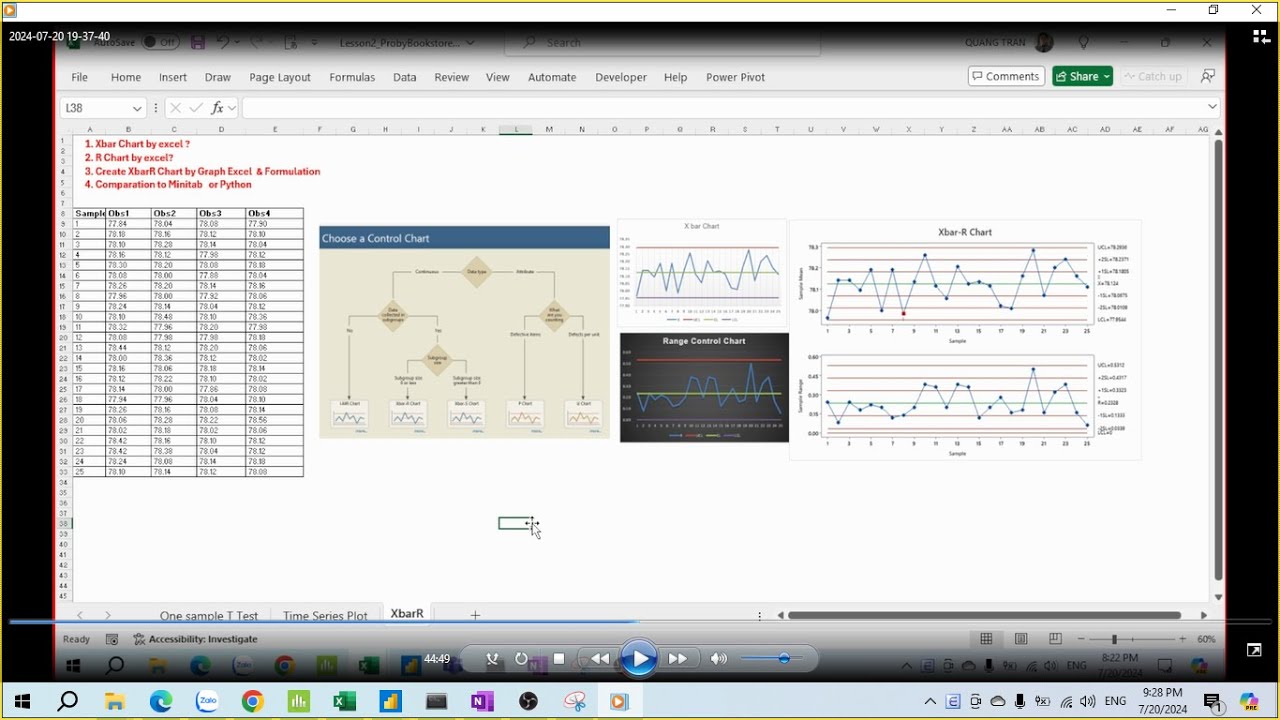Image resolution: width=1280 pixels, height=720 pixels.
Task: Click the Insert Function fx icon
Action: pyautogui.click(x=217, y=108)
